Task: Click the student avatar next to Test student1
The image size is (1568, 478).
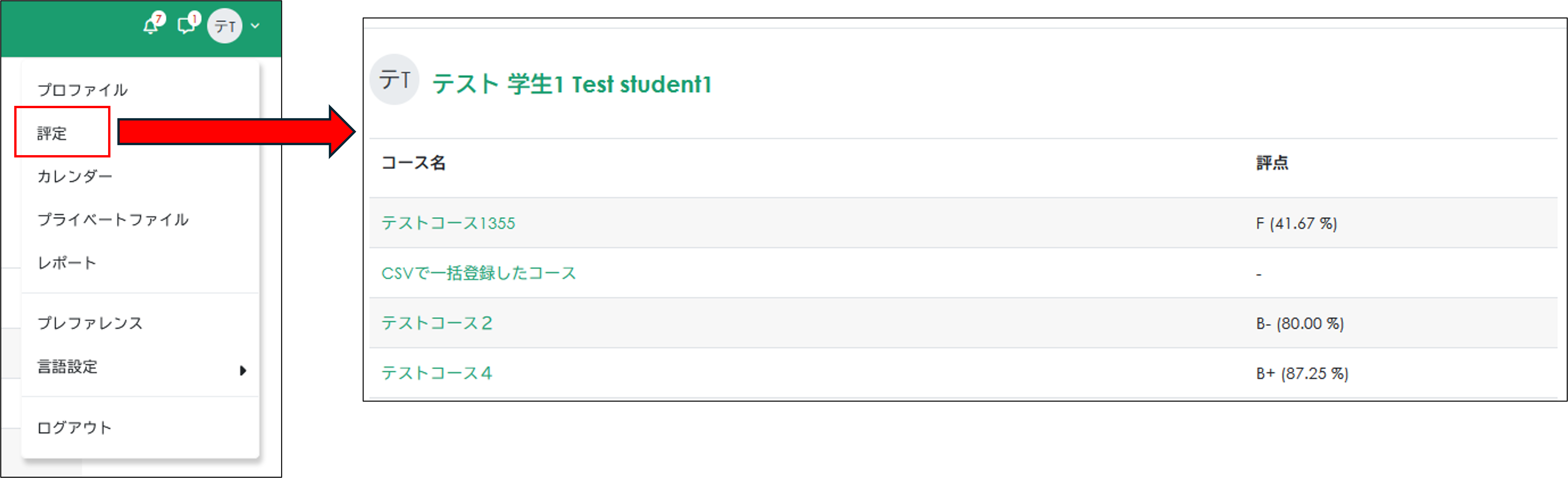Action: (394, 79)
